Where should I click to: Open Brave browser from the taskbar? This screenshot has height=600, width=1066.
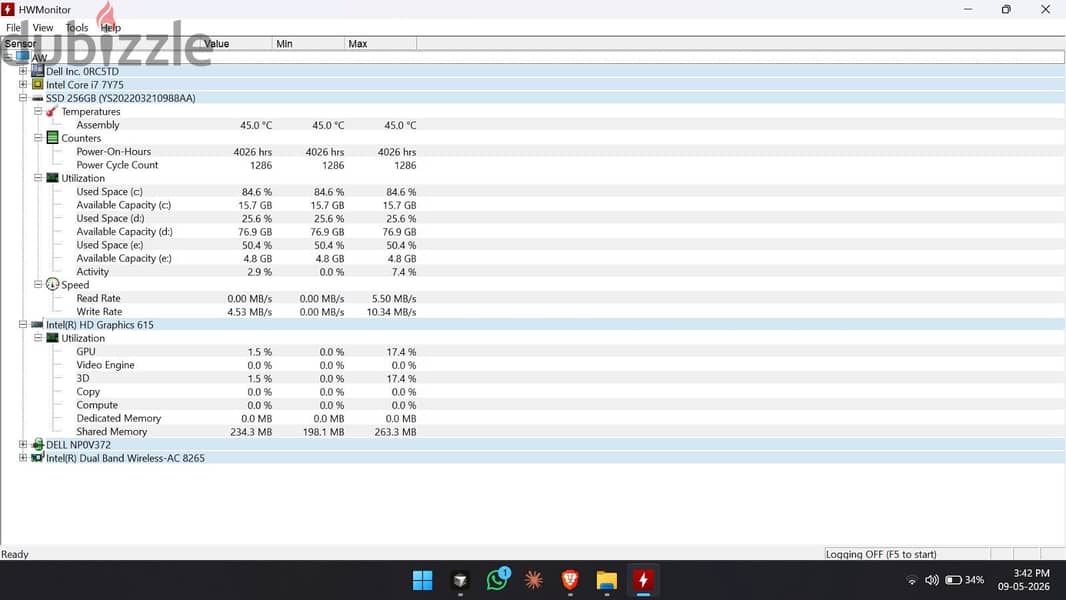coord(570,580)
